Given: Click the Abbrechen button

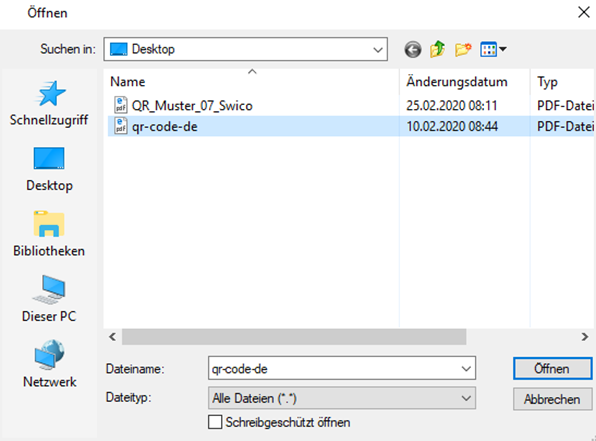Looking at the screenshot, I should (552, 399).
